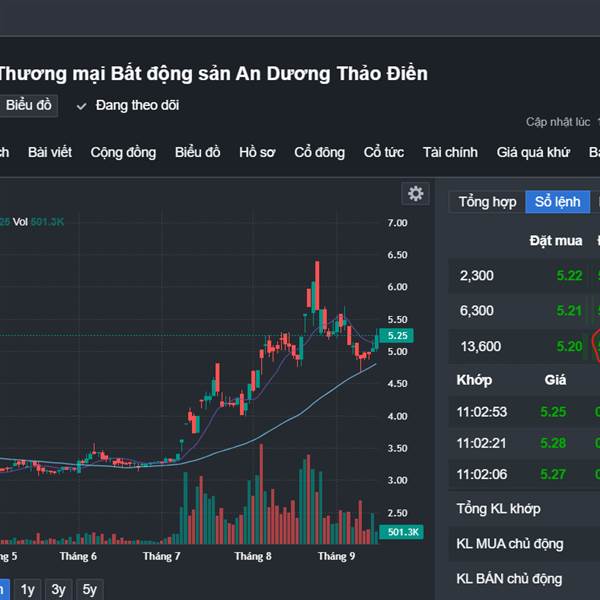The height and width of the screenshot is (600, 600).
Task: Click the 5.25 current price label on chart
Action: (x=397, y=336)
